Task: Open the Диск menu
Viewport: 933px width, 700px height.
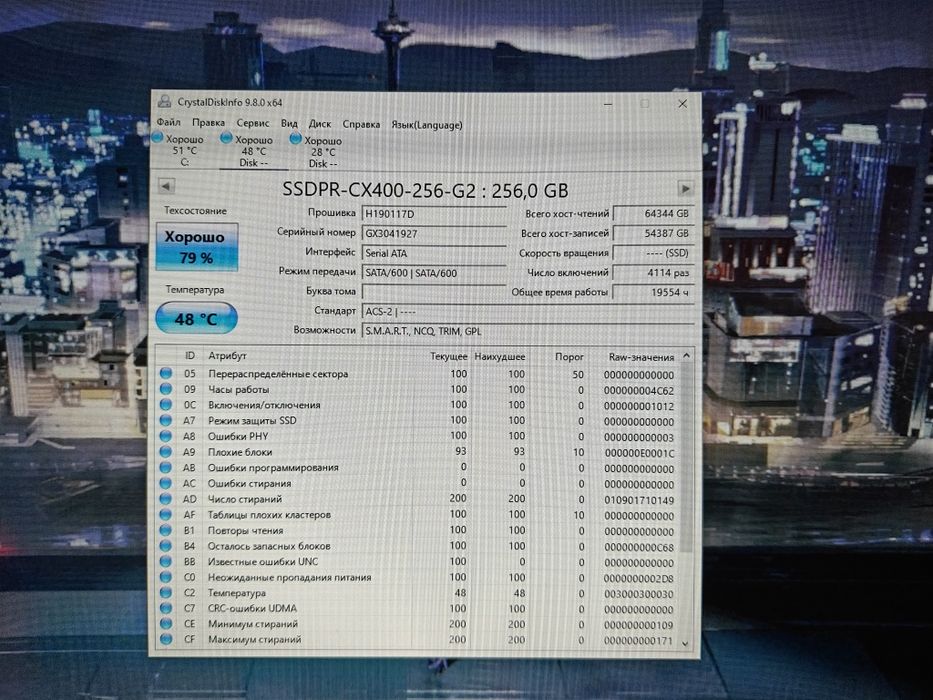Action: (x=320, y=124)
